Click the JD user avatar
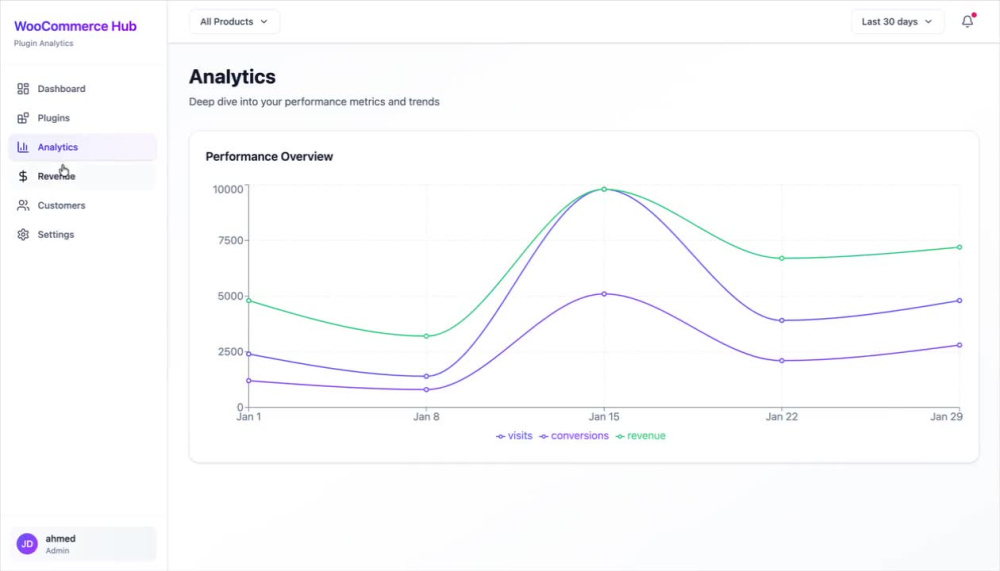The image size is (1000, 571). click(x=27, y=544)
